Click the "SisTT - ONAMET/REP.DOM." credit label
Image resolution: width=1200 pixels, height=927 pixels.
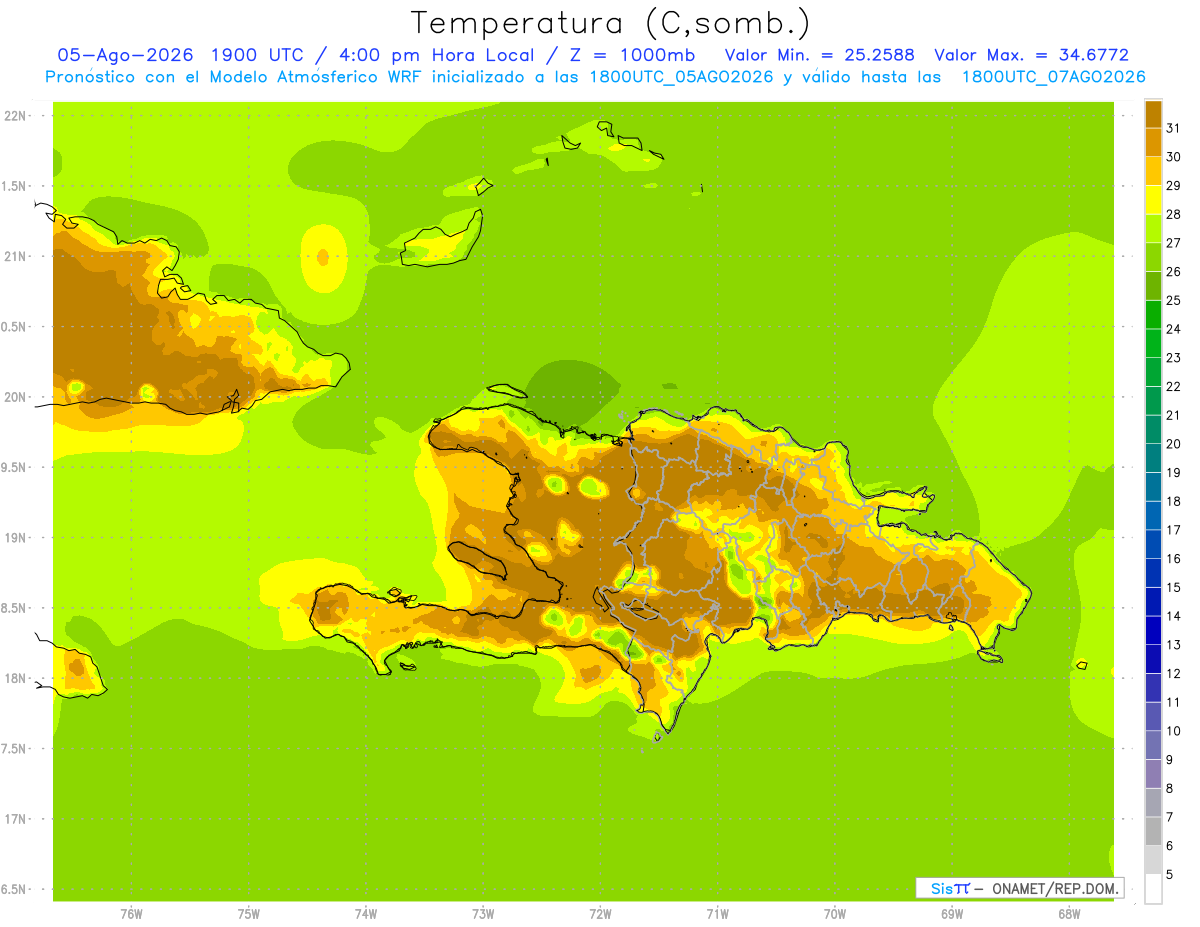point(1020,888)
